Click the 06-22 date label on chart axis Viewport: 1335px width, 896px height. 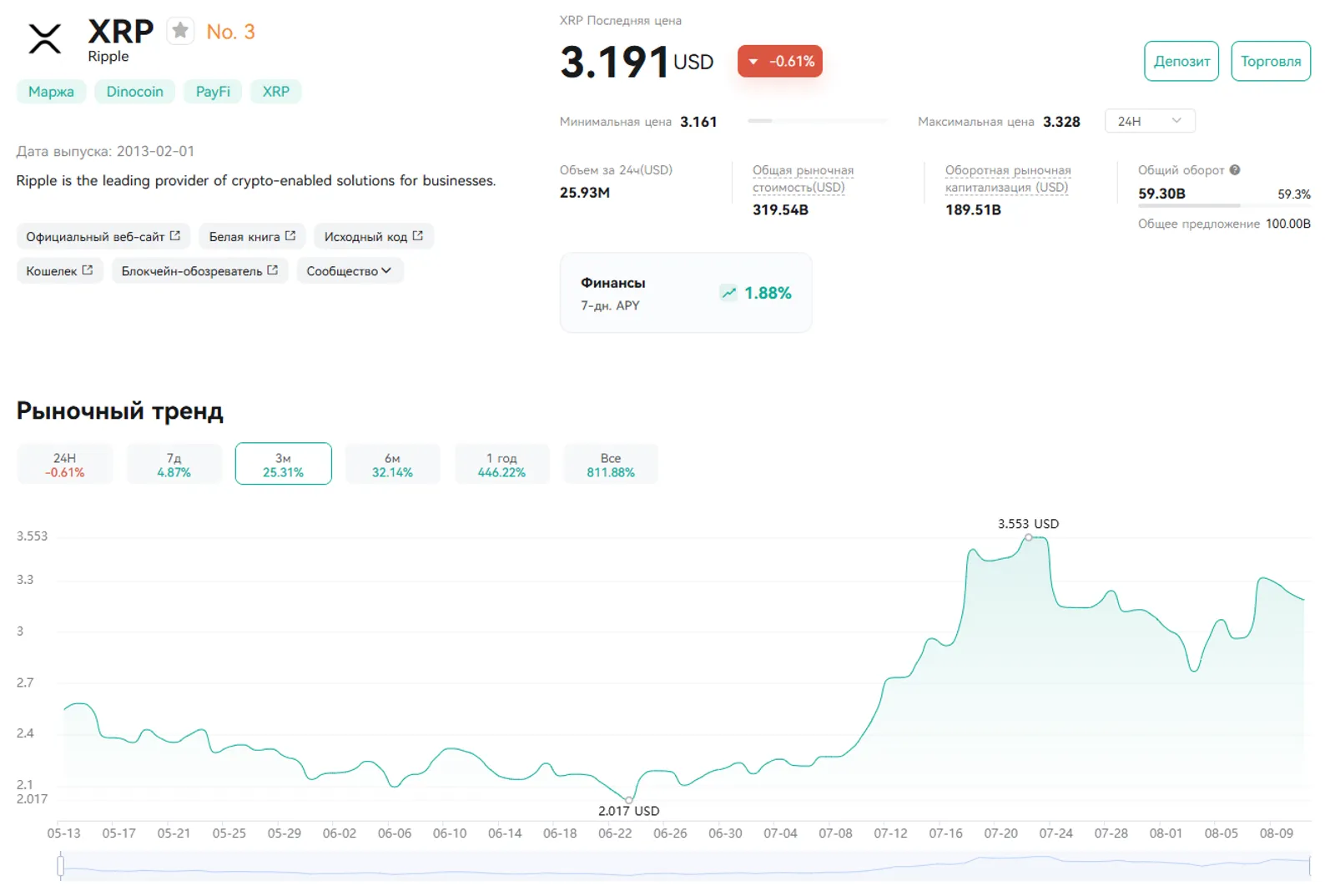click(x=615, y=833)
